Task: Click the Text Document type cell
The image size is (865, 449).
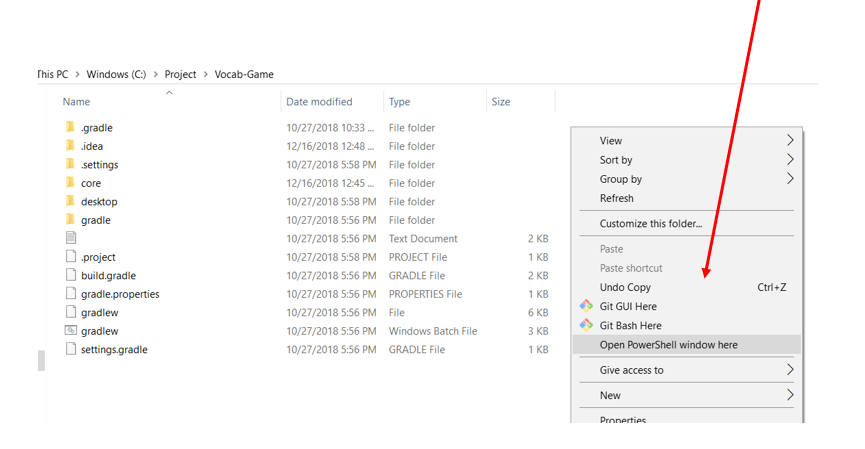Action: coord(423,239)
